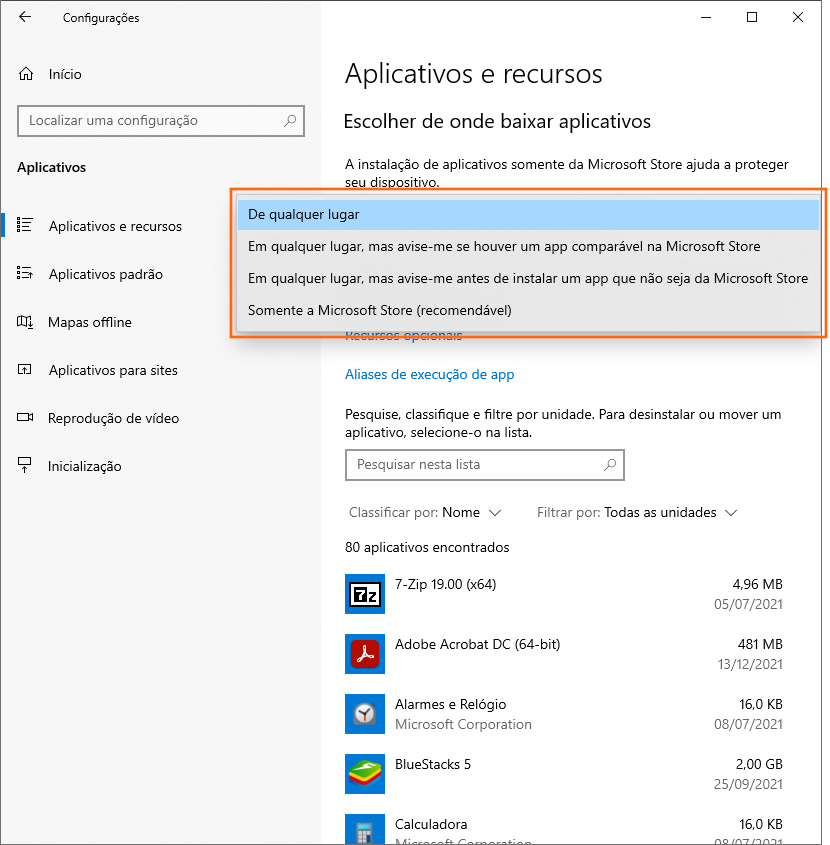The width and height of the screenshot is (830, 845).
Task: Click the Localizar uma configuração search box
Action: 160,121
